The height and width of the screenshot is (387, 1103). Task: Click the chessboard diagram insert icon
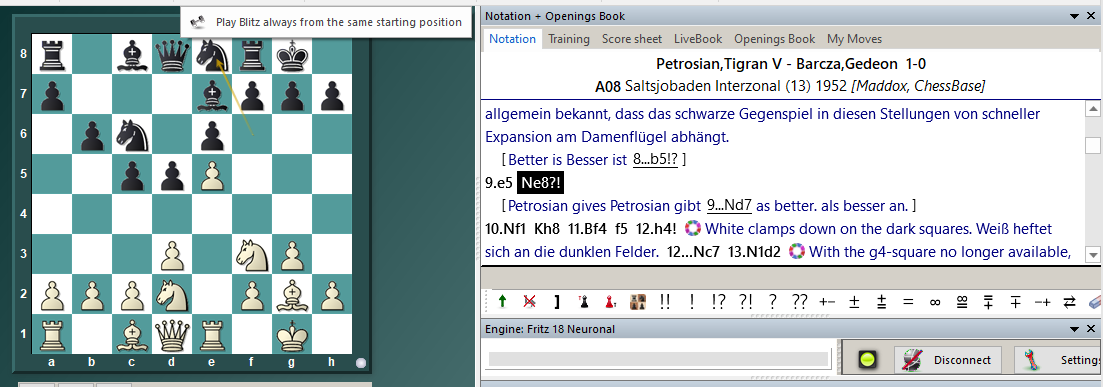coord(638,302)
